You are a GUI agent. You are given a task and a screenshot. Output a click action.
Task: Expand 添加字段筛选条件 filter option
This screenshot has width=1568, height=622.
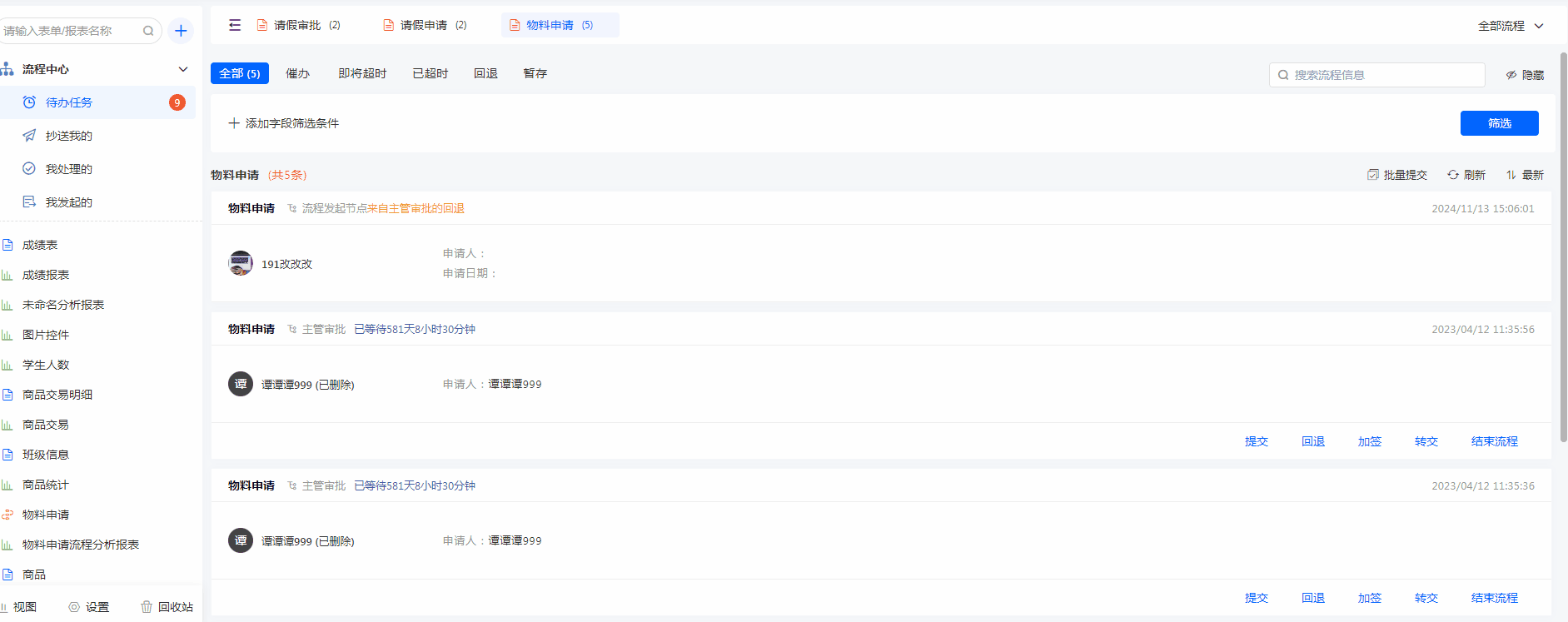point(283,123)
